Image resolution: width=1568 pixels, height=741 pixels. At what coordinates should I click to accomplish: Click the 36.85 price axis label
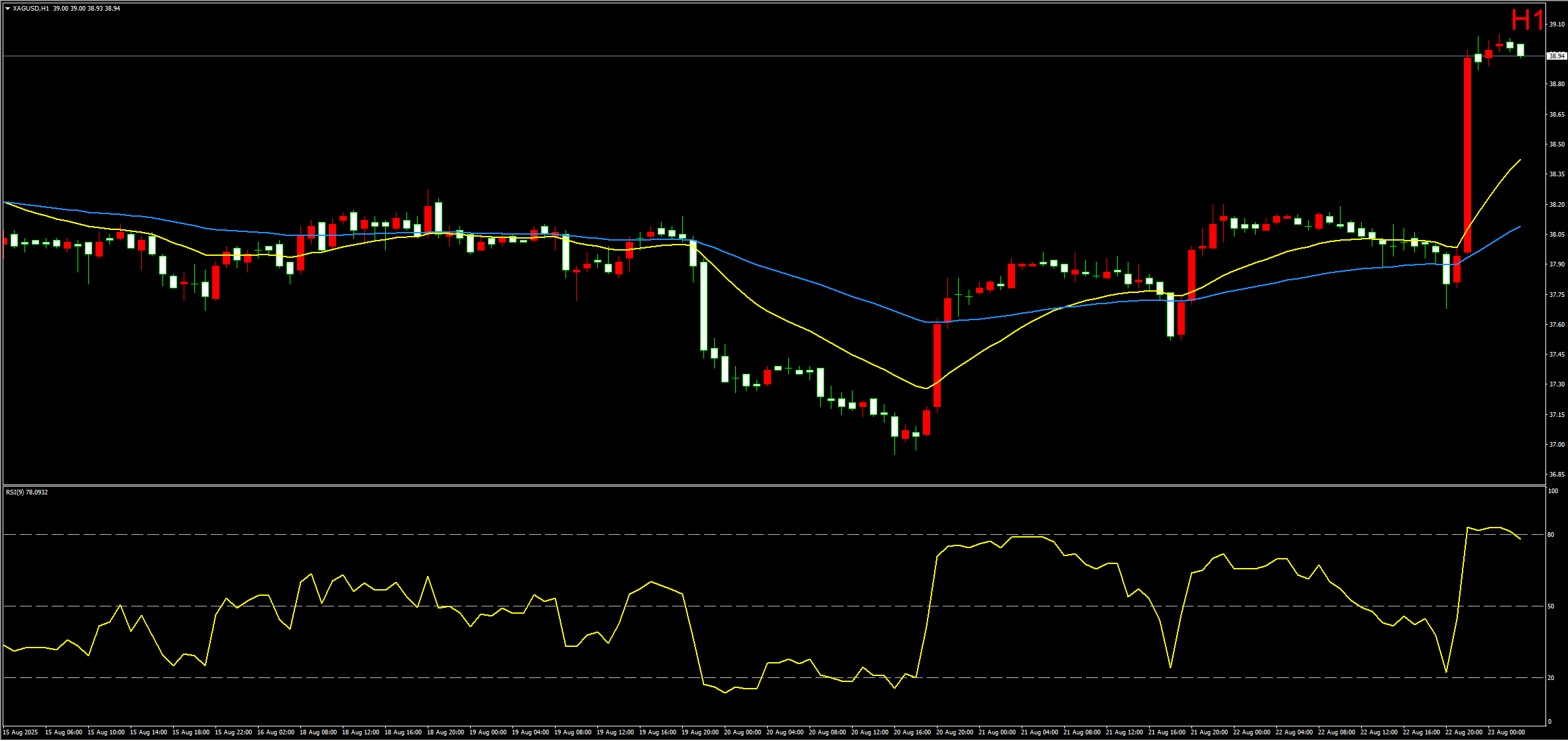coord(1556,475)
